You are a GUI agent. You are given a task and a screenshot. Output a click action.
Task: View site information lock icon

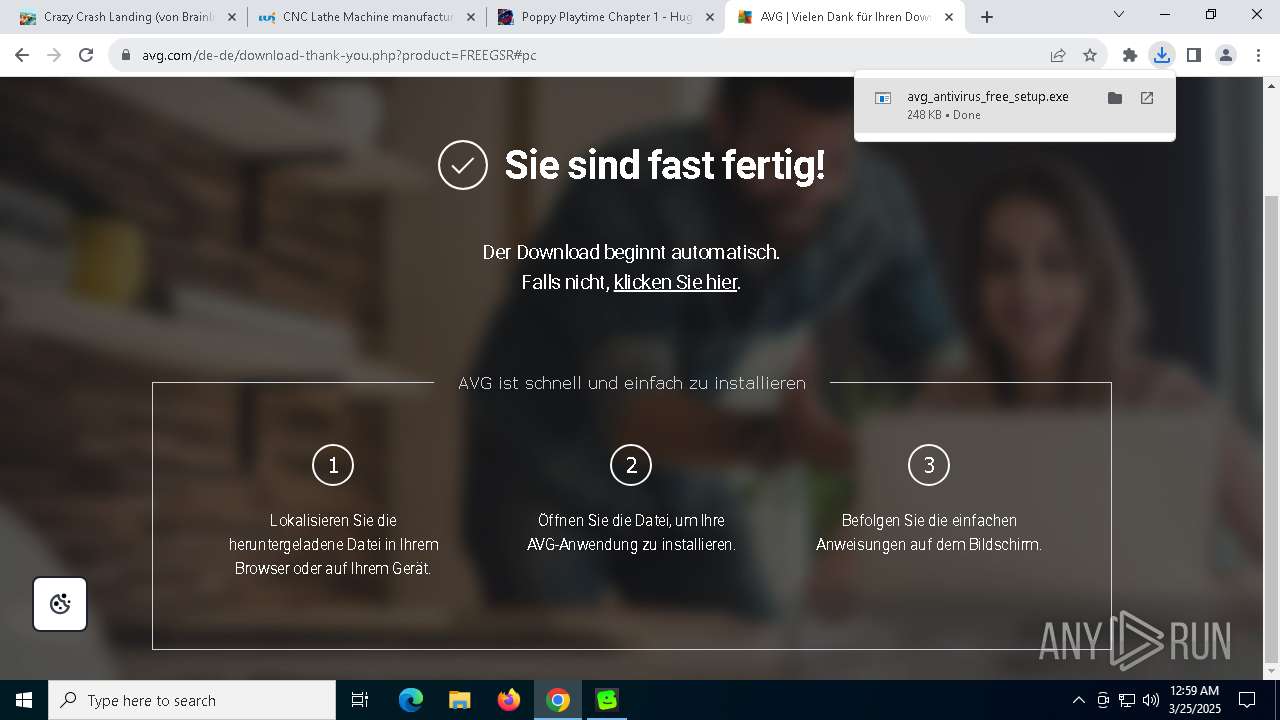click(126, 55)
